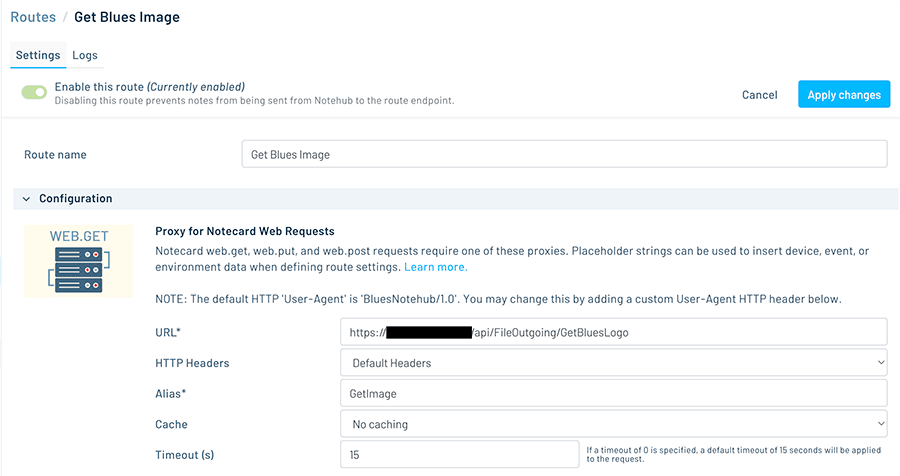
Task: Click the Route name label
Action: (x=55, y=154)
